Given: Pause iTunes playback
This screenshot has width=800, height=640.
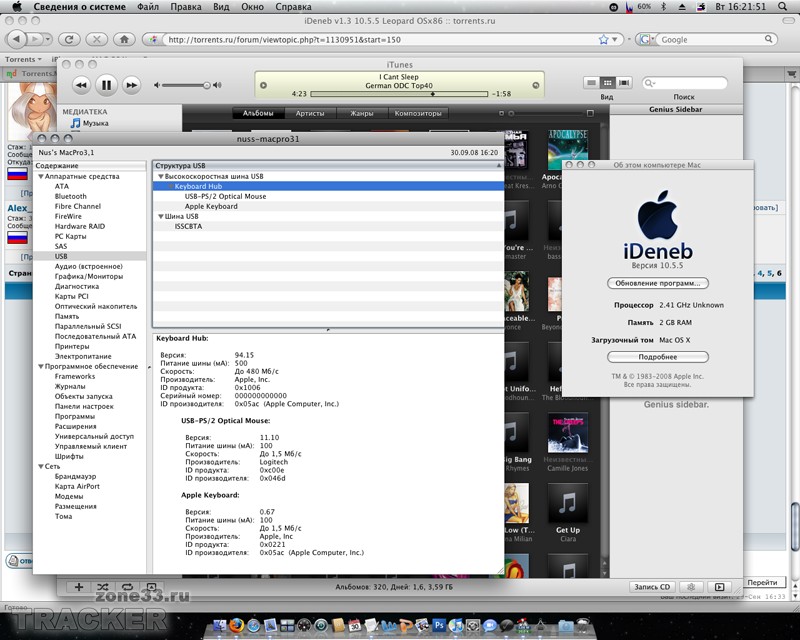Looking at the screenshot, I should [106, 85].
